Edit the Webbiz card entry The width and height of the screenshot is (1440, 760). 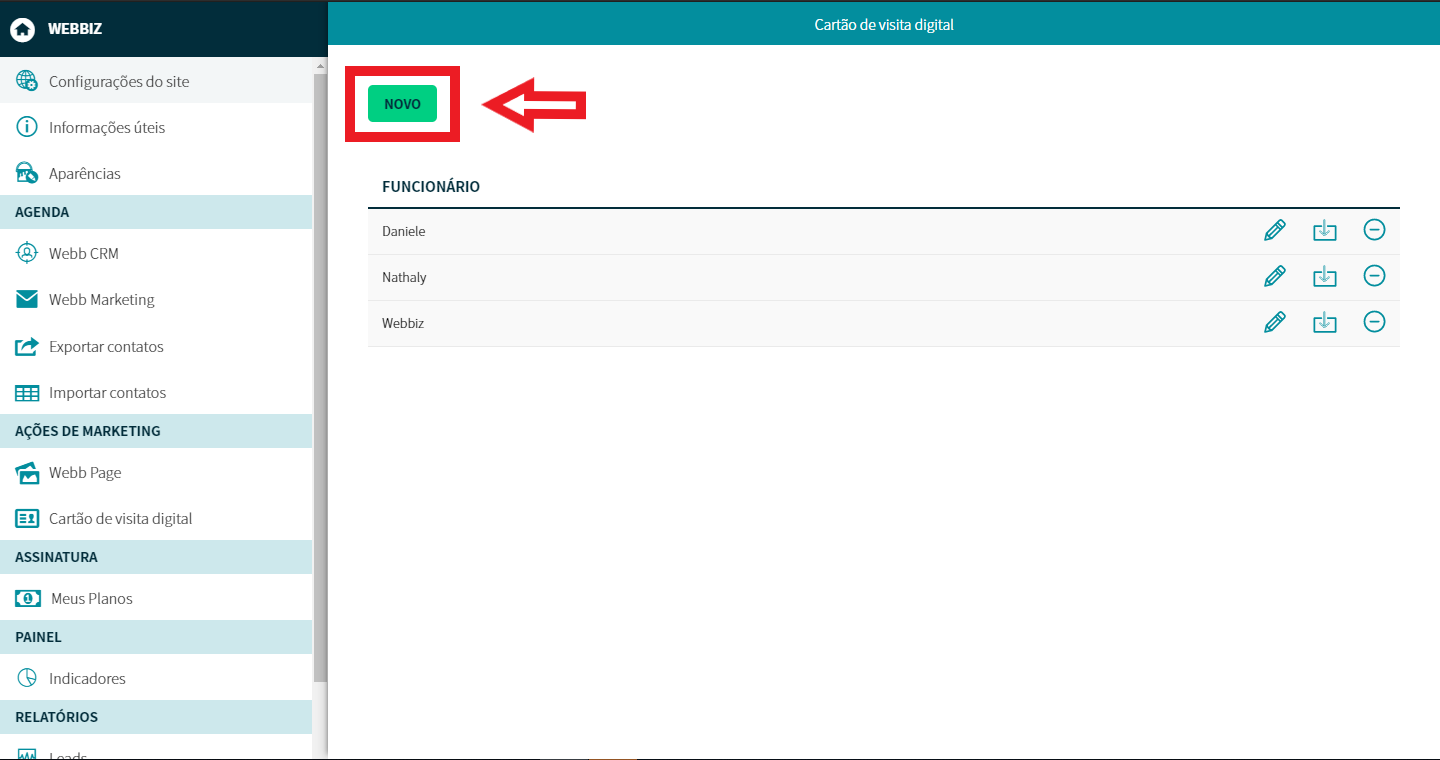tap(1275, 323)
